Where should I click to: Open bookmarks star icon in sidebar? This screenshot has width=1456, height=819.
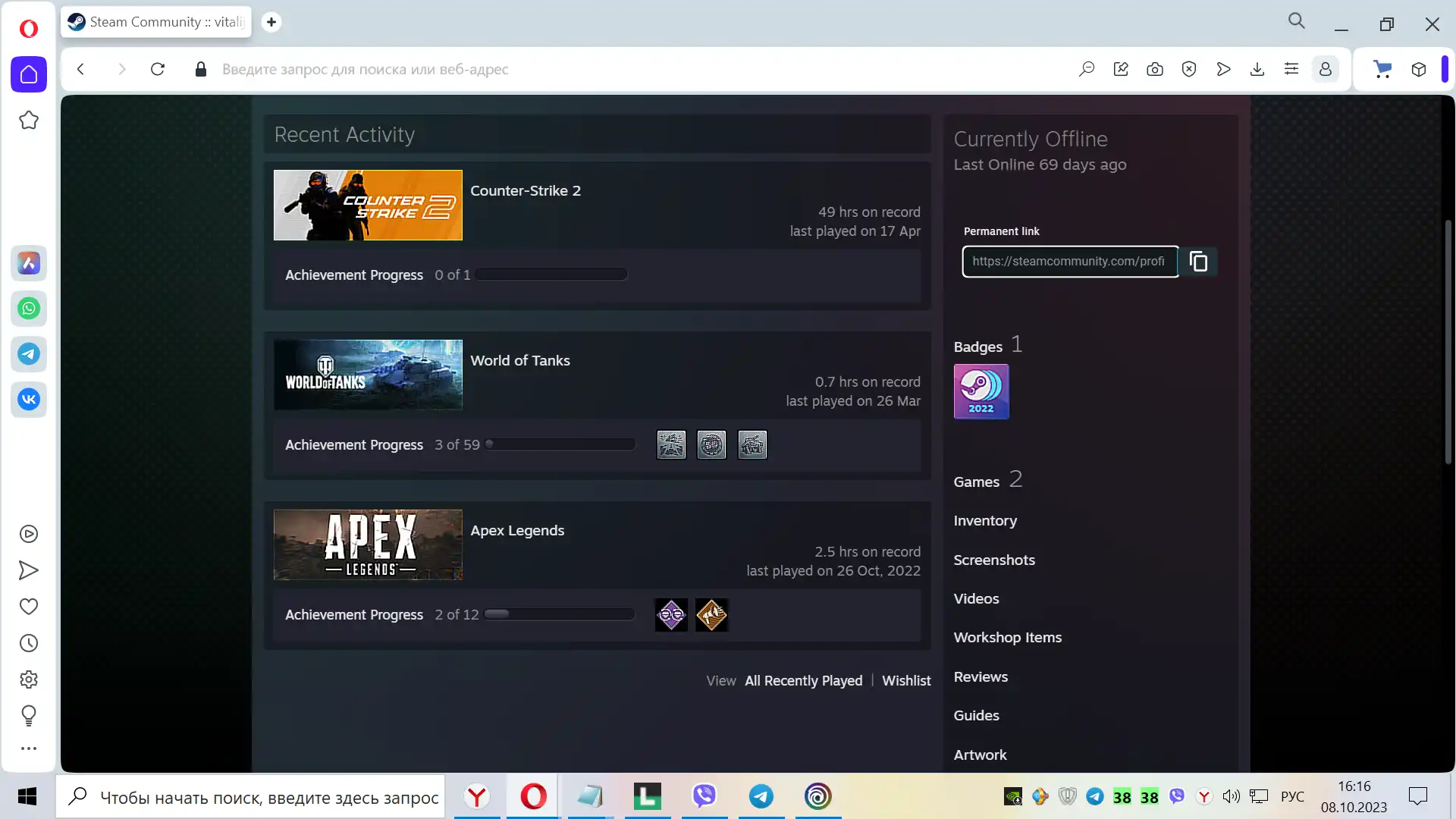(29, 120)
